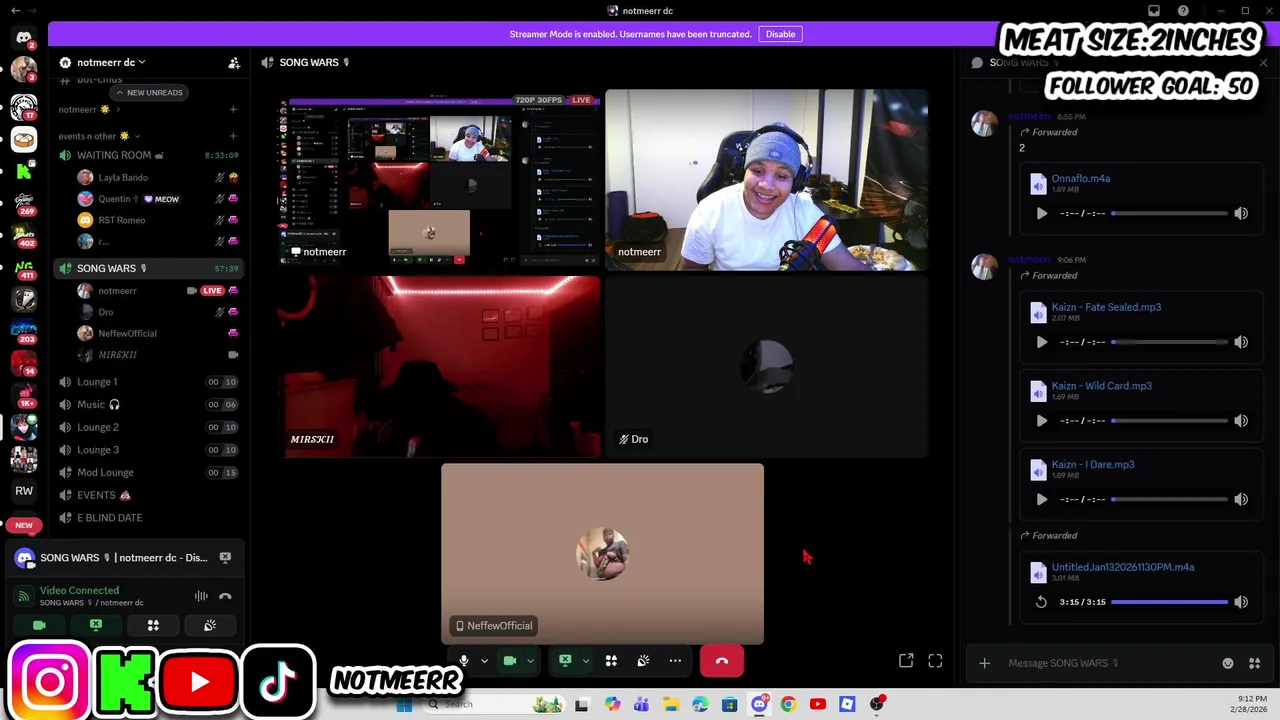
Task: Open soundboard from call controls
Action: coord(643,661)
